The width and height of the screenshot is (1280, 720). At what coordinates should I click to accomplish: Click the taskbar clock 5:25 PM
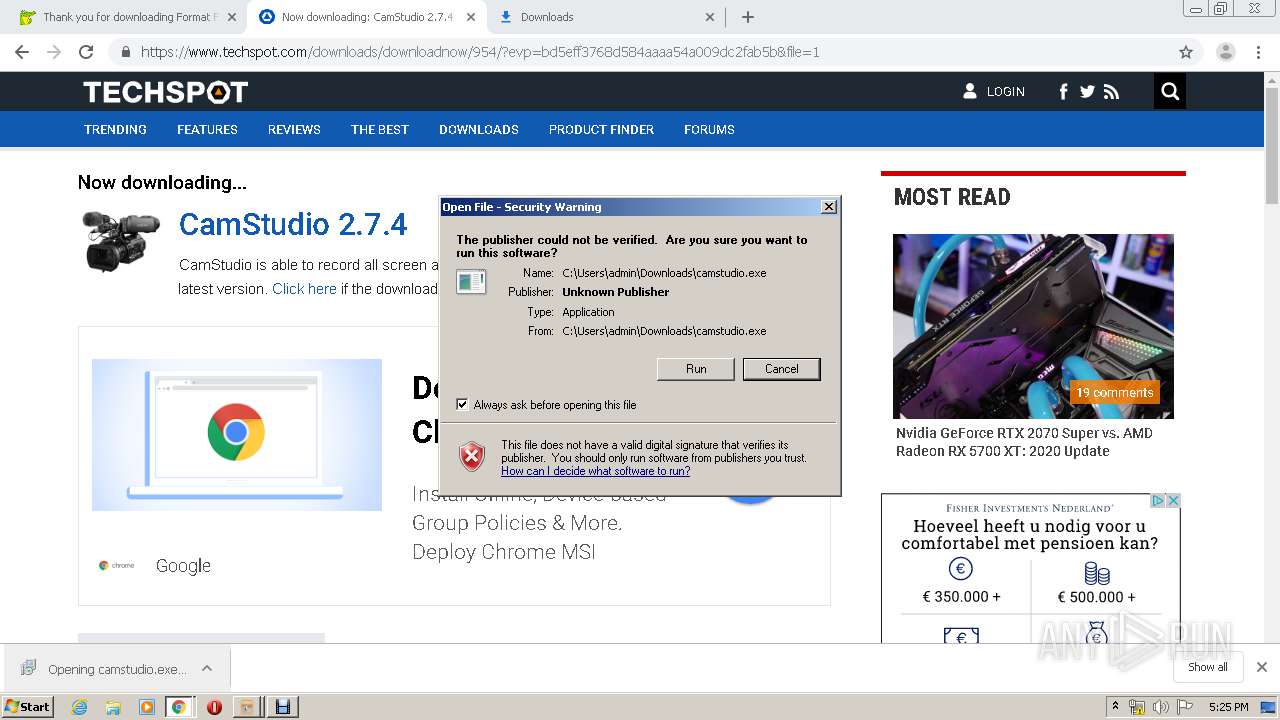pyautogui.click(x=1228, y=707)
